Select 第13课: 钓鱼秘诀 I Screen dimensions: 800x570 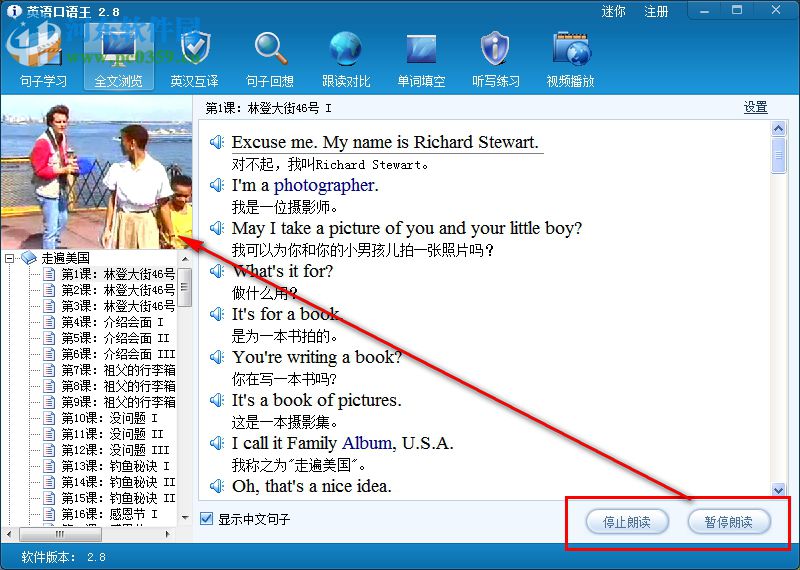(x=115, y=466)
